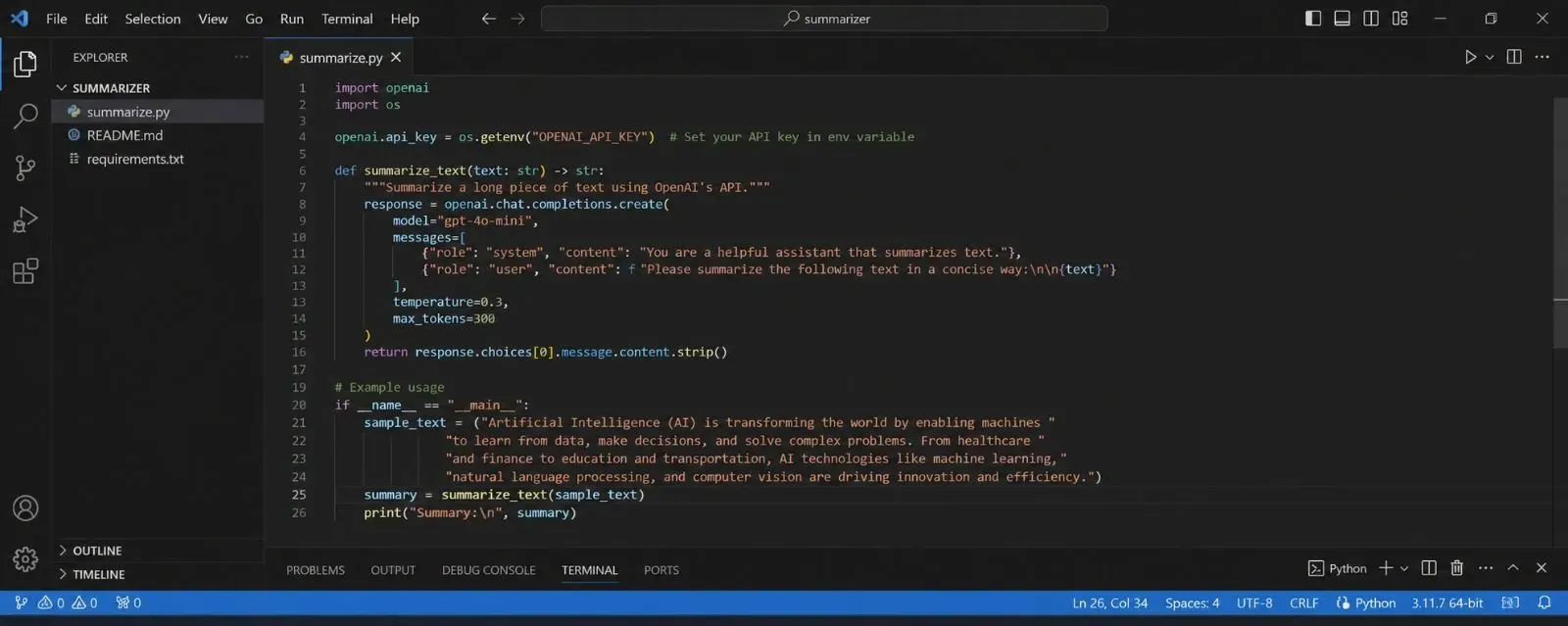Create a new terminal with plus icon
The width and height of the screenshot is (1568, 626).
point(1386,568)
